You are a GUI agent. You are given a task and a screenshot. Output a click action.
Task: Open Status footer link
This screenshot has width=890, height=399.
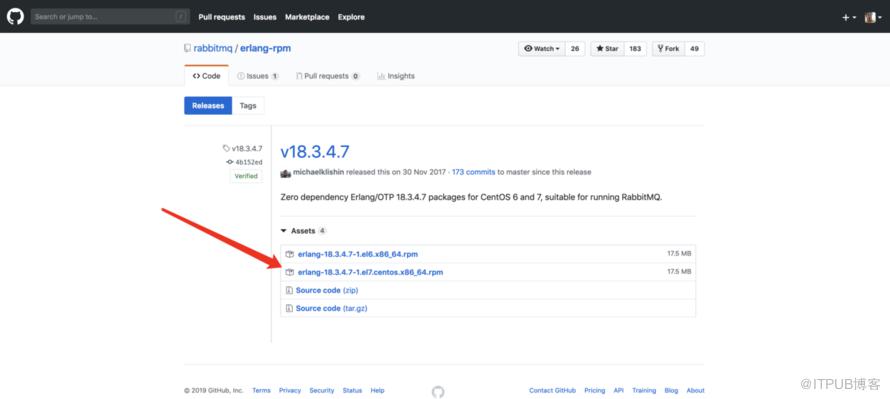coord(352,390)
